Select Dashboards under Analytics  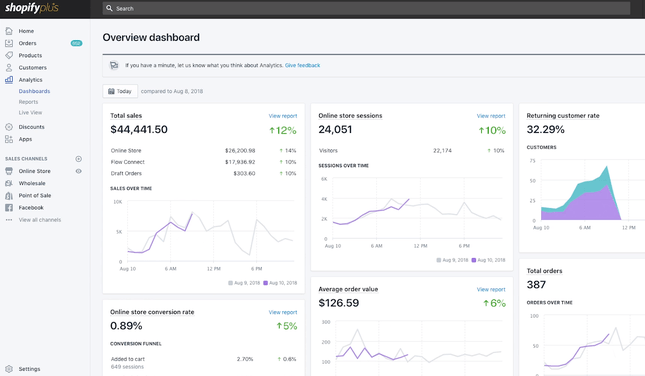coord(34,91)
